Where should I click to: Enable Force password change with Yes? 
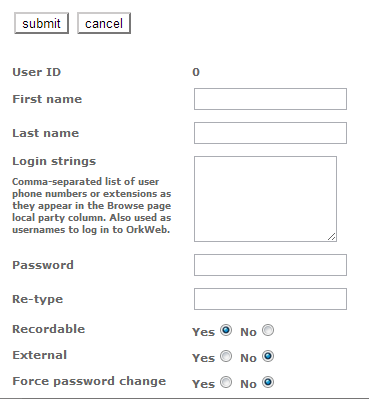coord(226,382)
